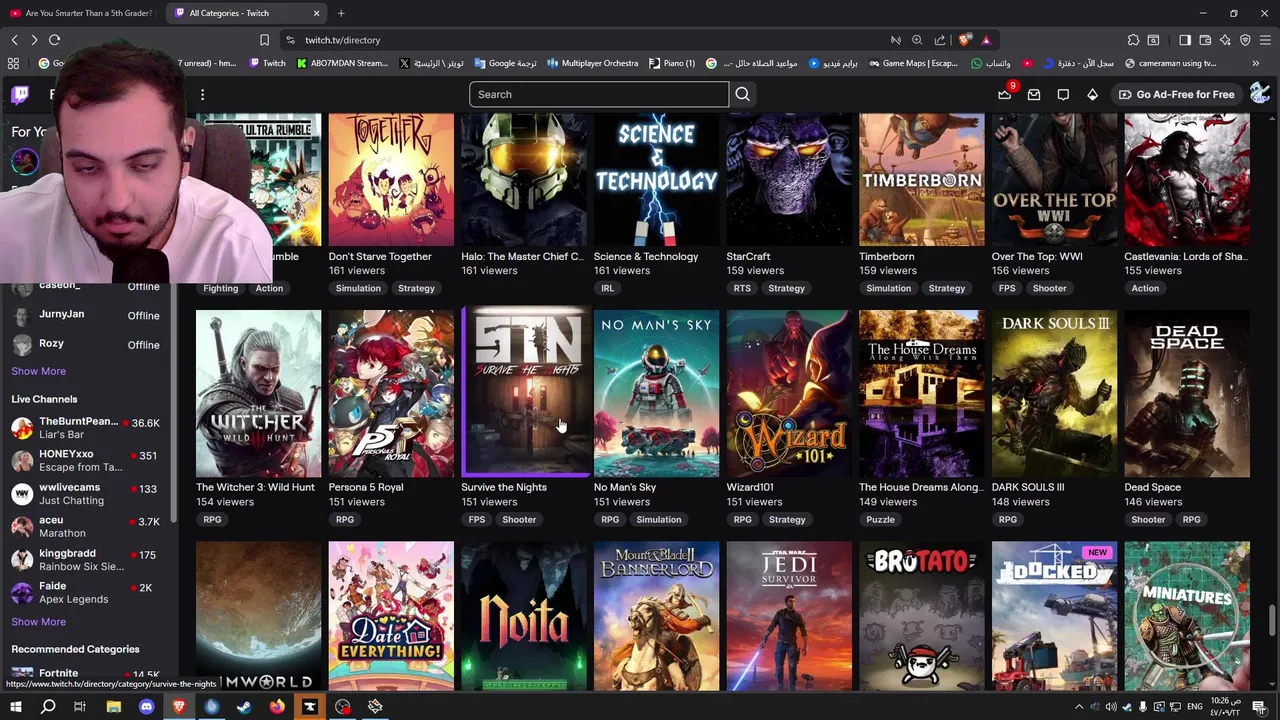Open Brave Wallet icon
Screen dimensions: 1280x720
tap(1205, 40)
